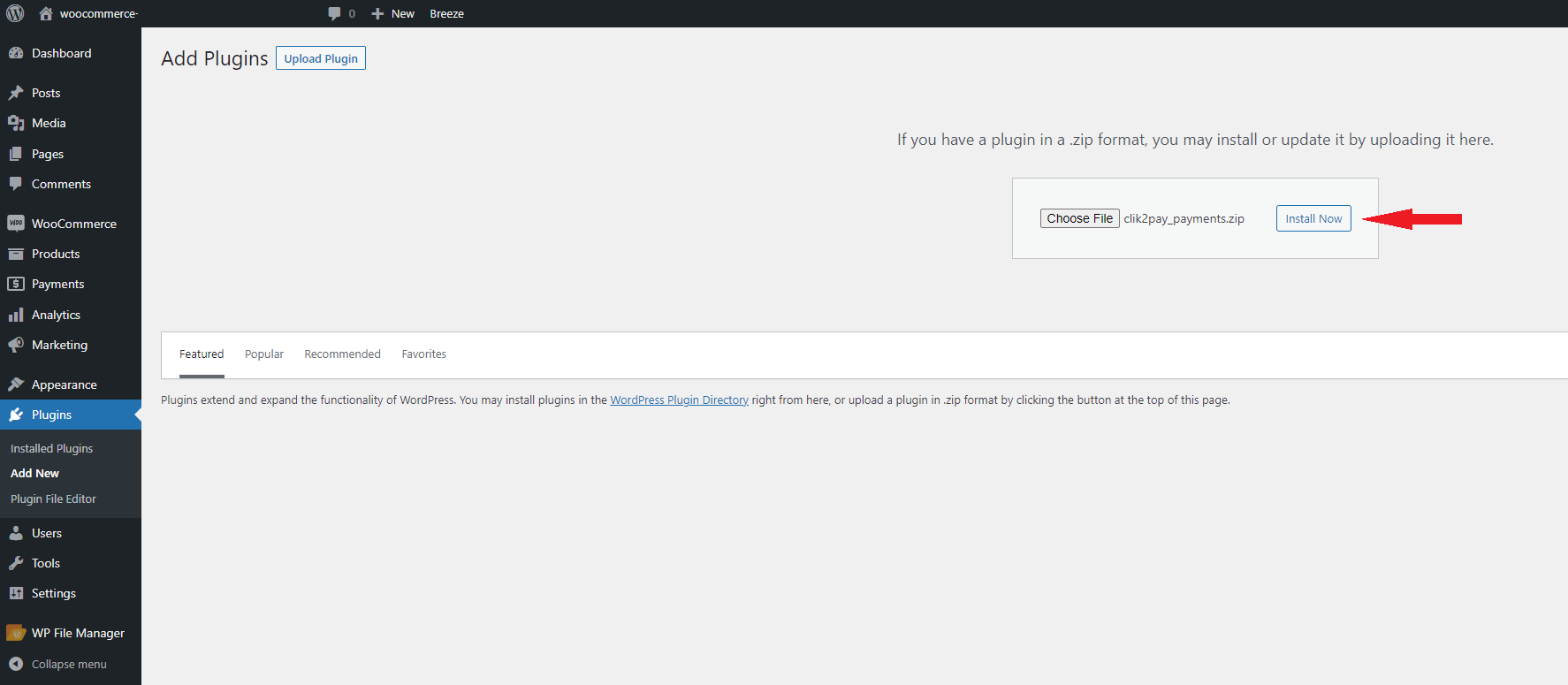
Task: Switch to the Featured tab
Action: [x=202, y=354]
